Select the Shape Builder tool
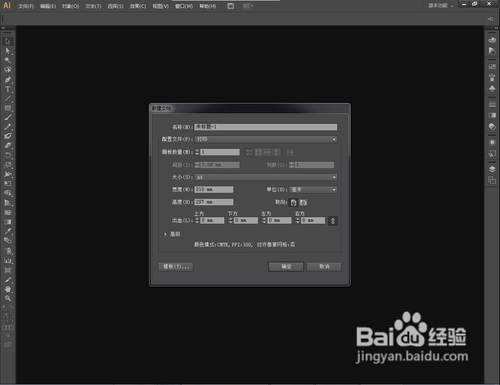The width and height of the screenshot is (500, 385). coord(8,193)
